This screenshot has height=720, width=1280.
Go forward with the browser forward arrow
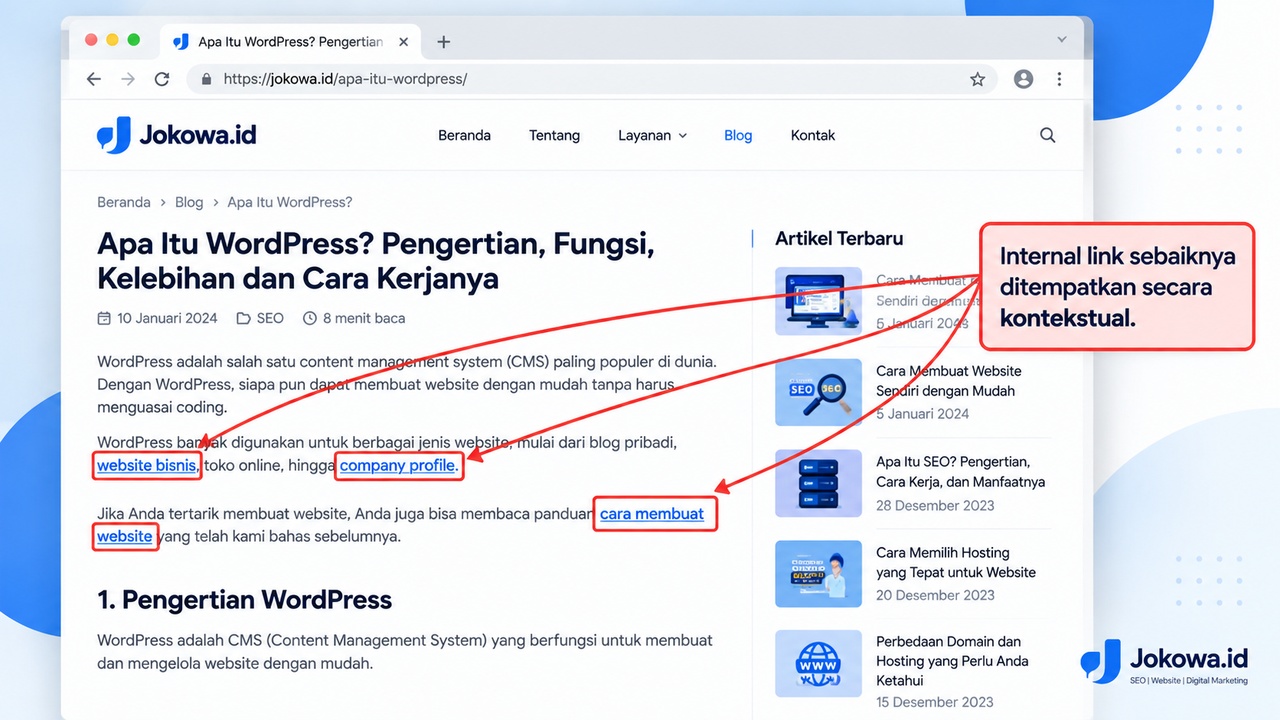pos(127,79)
